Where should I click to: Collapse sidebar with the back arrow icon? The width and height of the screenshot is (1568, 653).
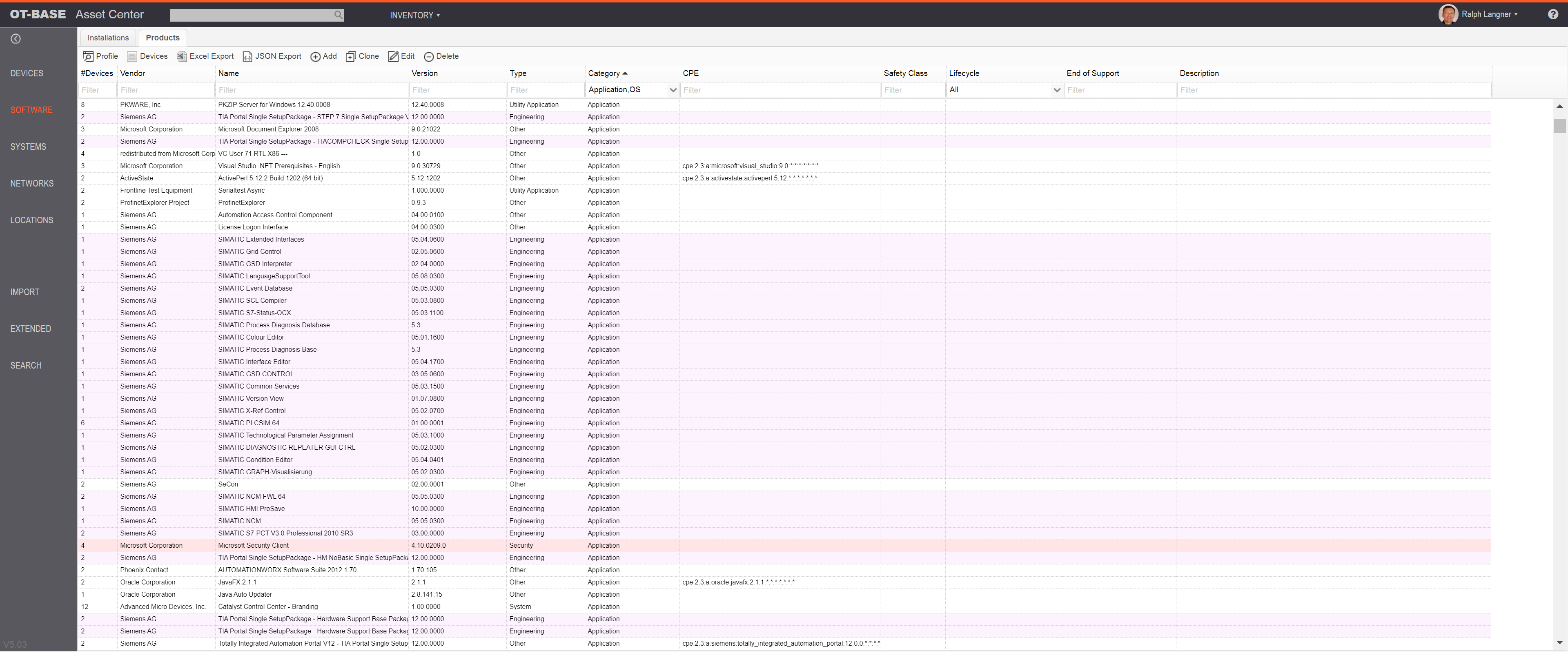point(16,39)
